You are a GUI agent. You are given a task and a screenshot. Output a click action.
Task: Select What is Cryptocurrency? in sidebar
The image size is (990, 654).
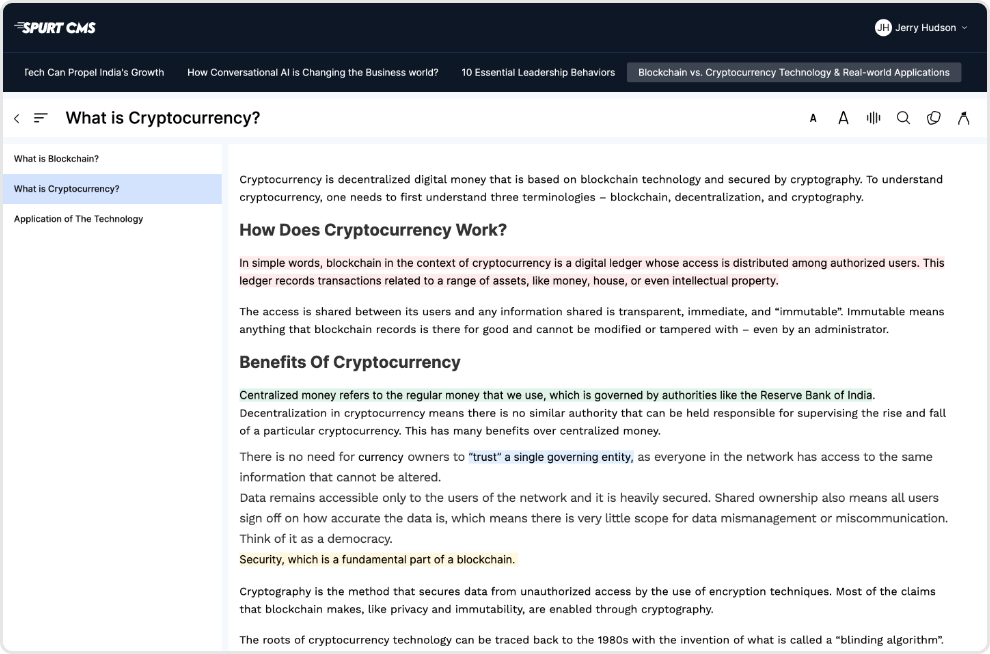(x=112, y=189)
